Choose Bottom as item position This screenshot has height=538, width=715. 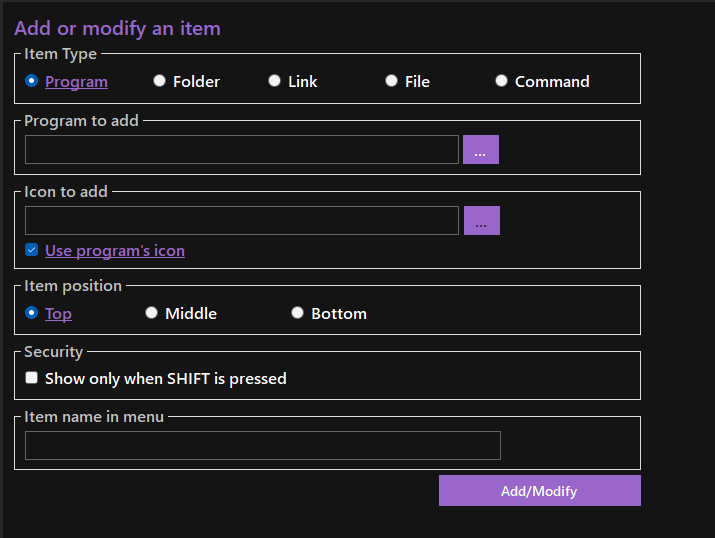point(297,313)
